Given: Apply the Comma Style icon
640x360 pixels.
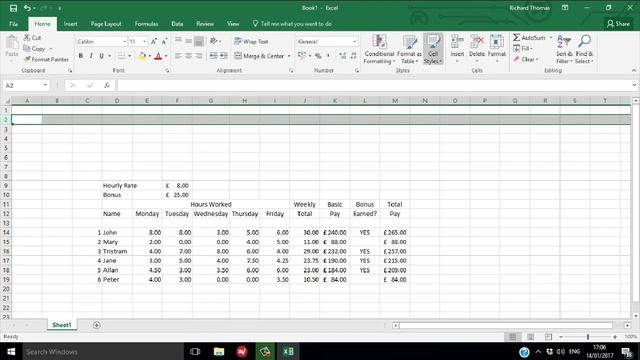Looking at the screenshot, I should [328, 56].
